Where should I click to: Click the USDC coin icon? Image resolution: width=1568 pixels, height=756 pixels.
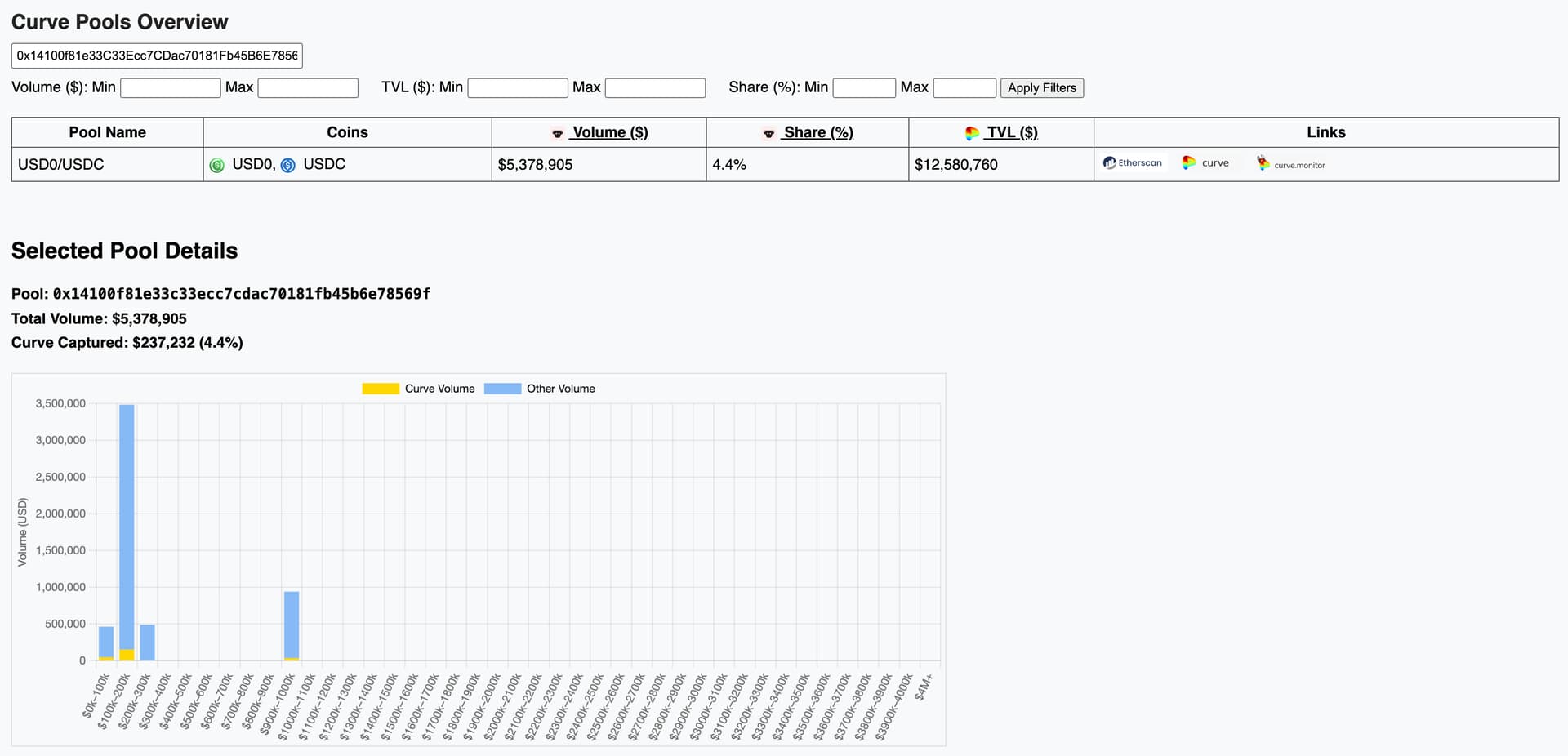[288, 165]
